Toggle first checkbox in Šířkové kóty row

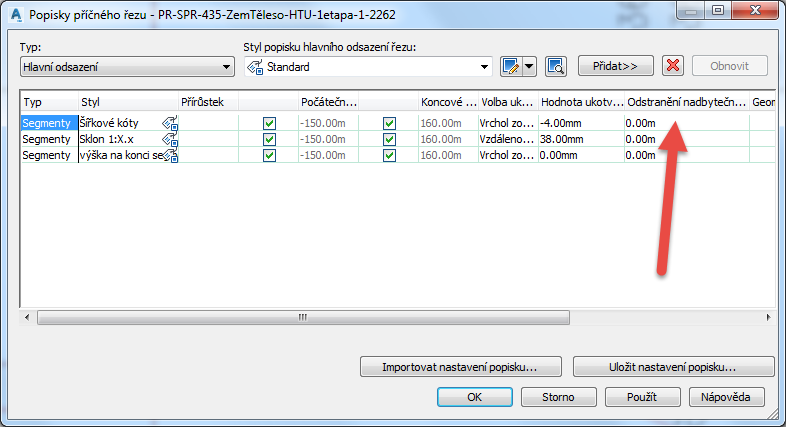point(269,123)
